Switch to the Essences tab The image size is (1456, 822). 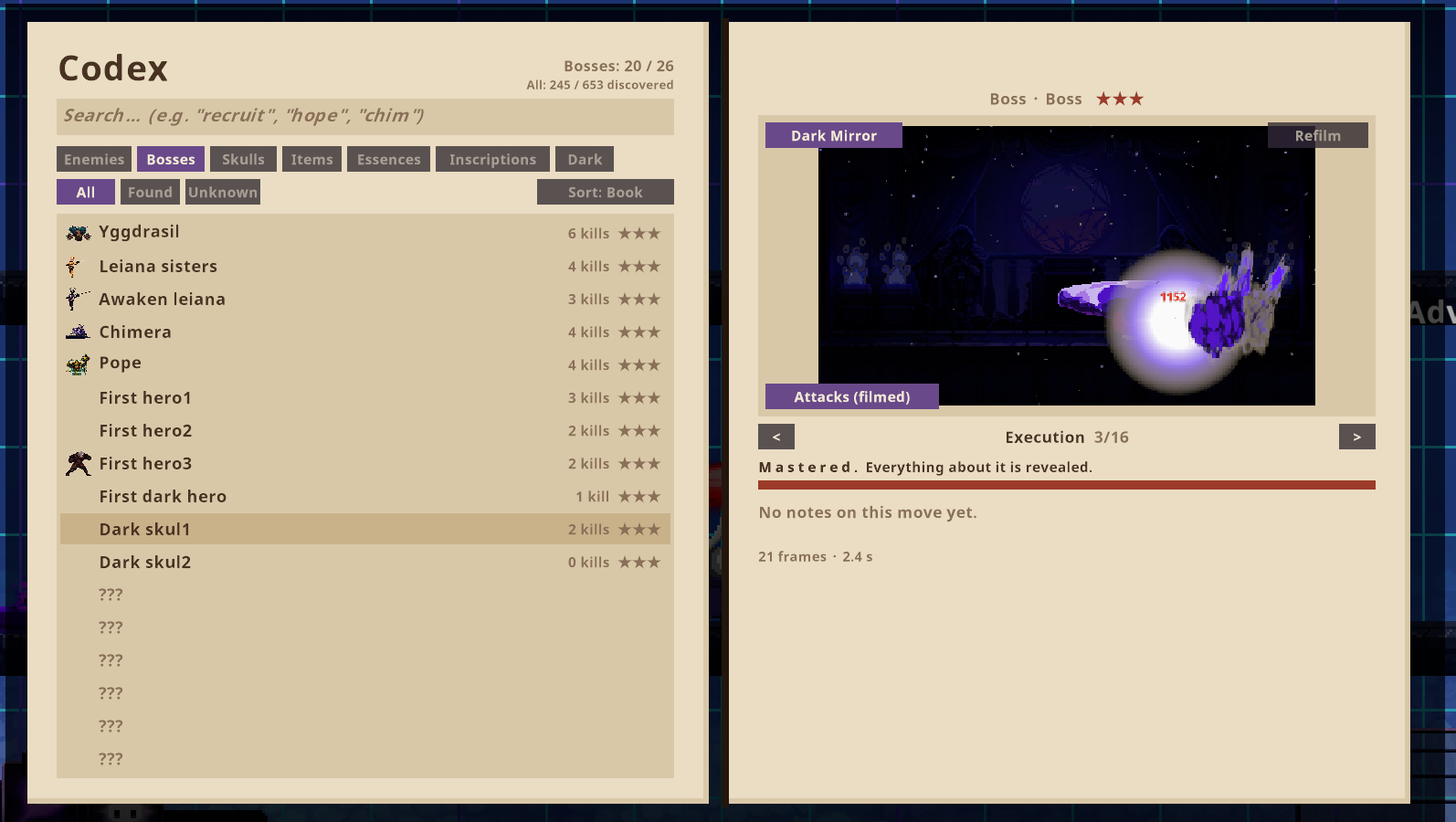pyautogui.click(x=388, y=159)
